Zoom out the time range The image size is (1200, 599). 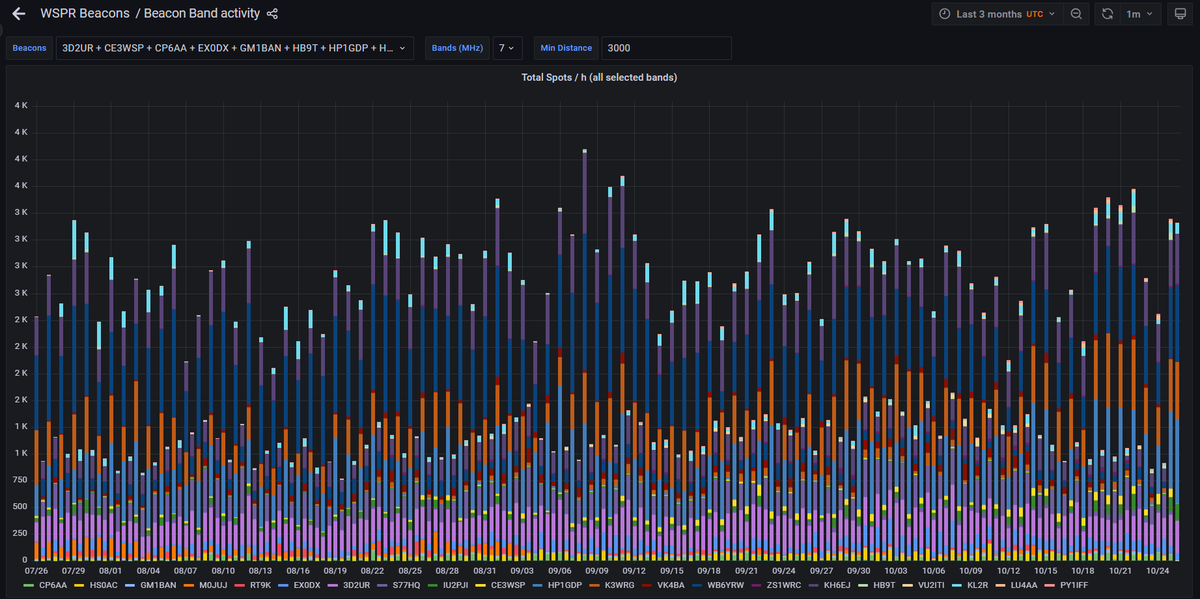click(1076, 14)
